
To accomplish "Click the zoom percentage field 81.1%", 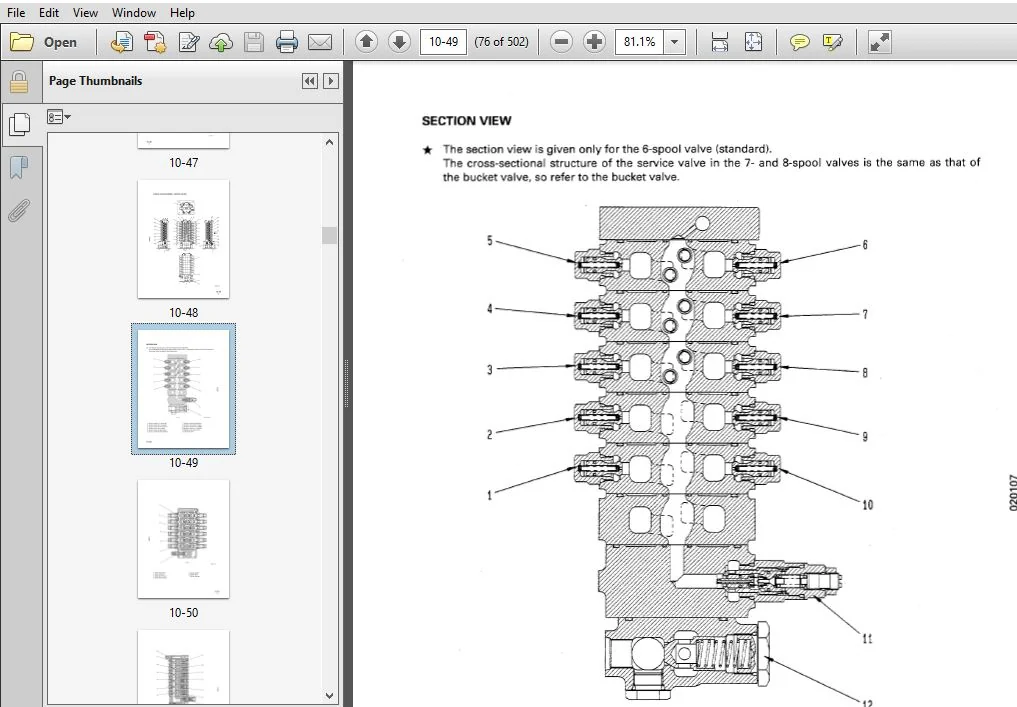I will click(640, 42).
